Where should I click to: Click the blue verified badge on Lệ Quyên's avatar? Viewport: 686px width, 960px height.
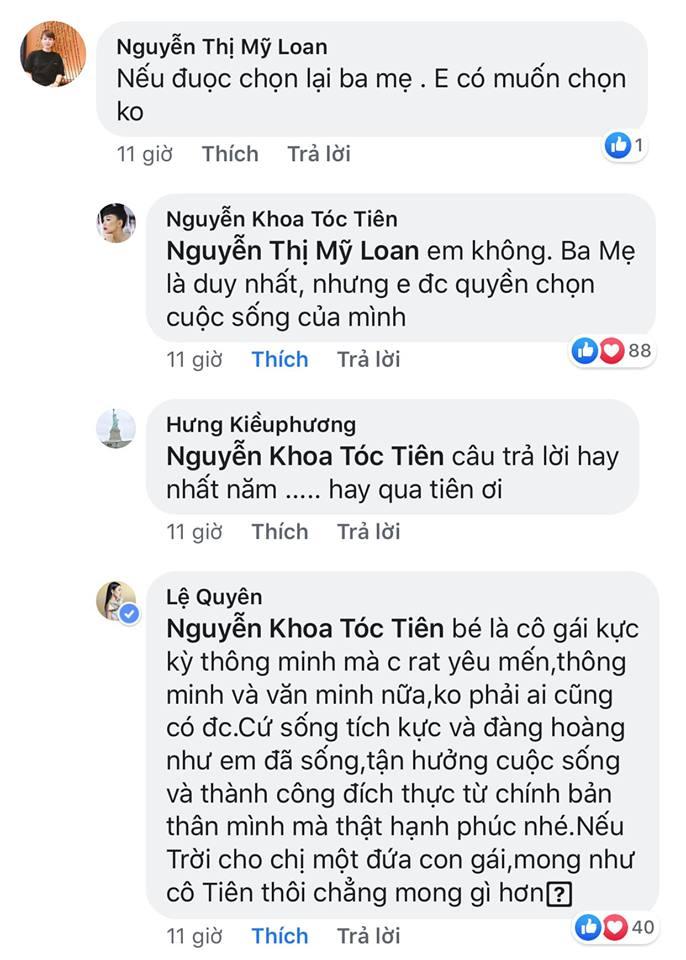(129, 615)
